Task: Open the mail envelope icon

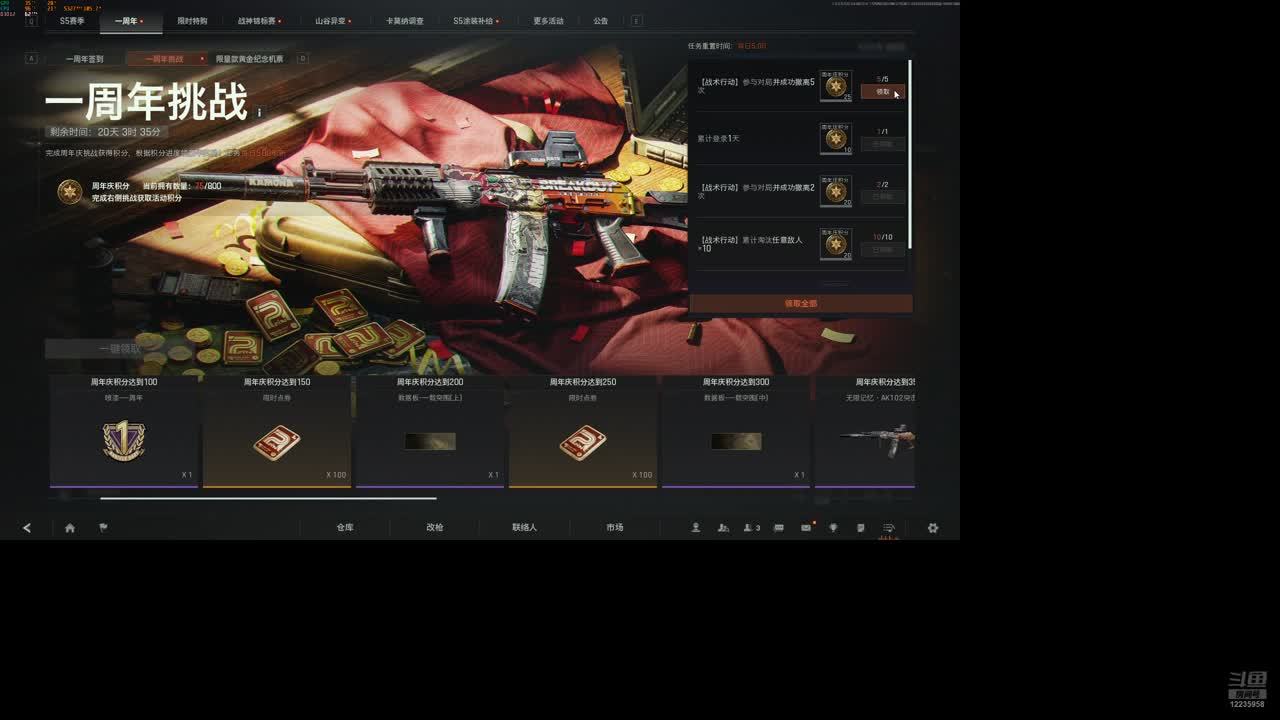Action: click(x=806, y=528)
